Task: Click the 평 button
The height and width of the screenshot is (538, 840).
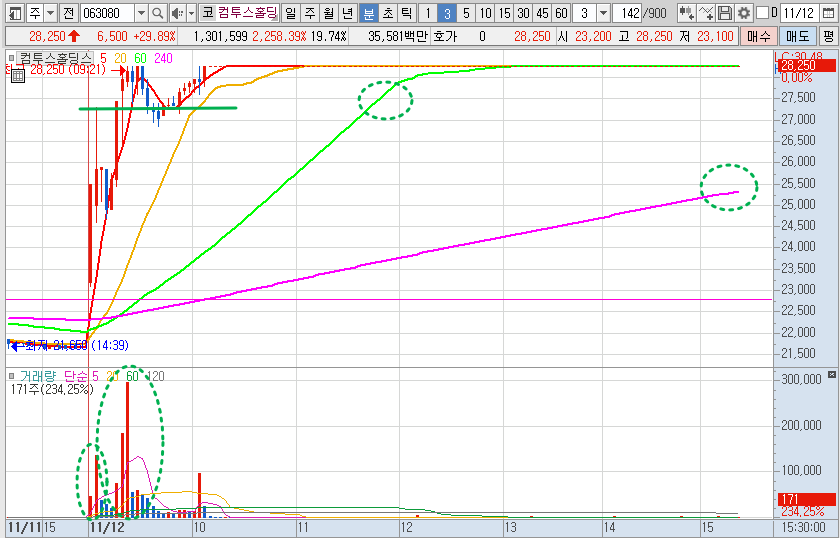Action: [829, 36]
